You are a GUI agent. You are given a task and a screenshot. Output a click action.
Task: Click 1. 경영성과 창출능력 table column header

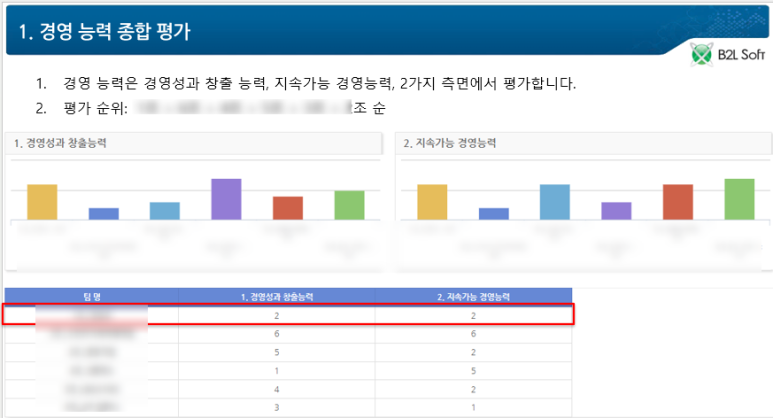click(x=275, y=296)
